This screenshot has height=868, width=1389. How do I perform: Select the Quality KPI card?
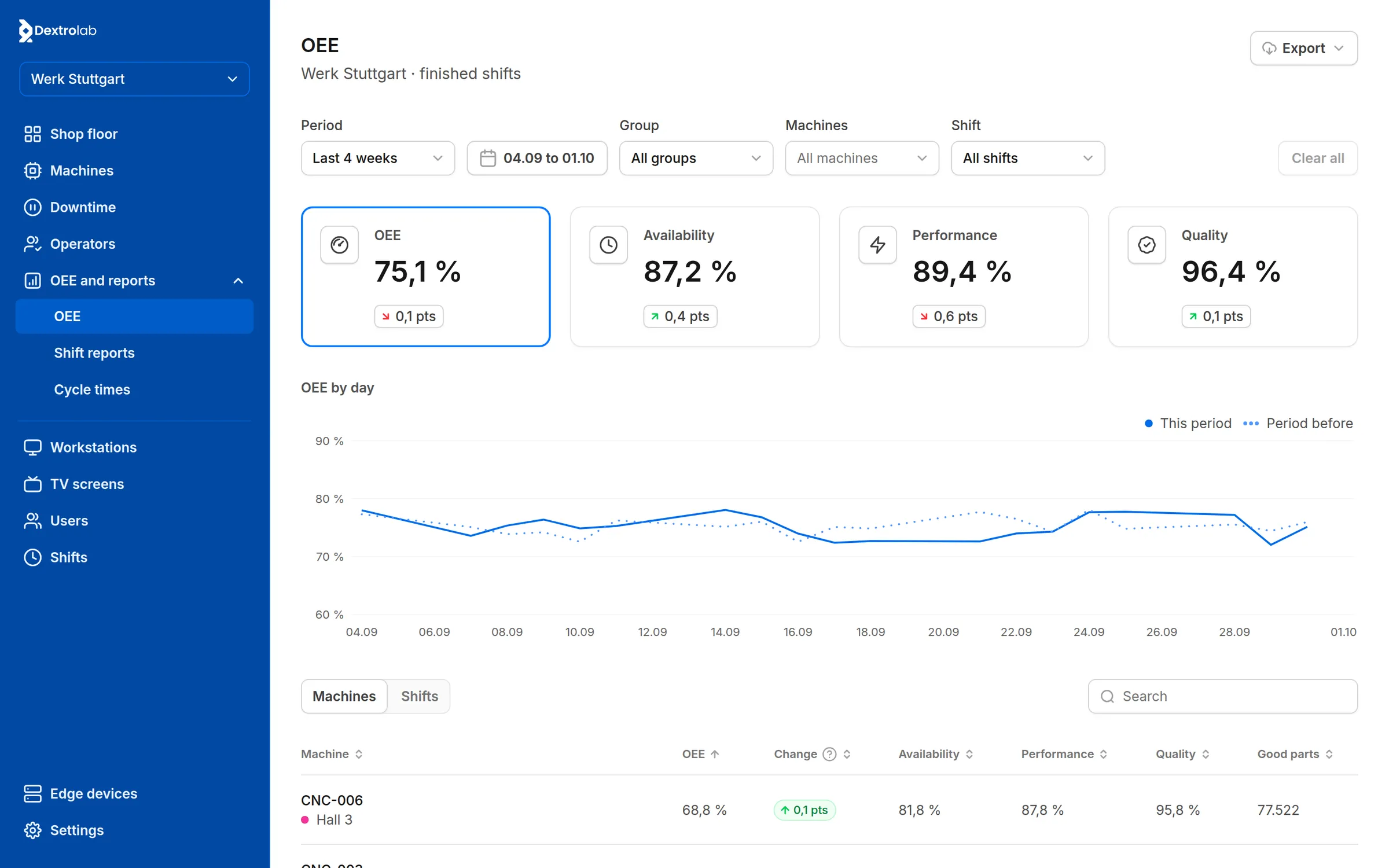[1233, 277]
